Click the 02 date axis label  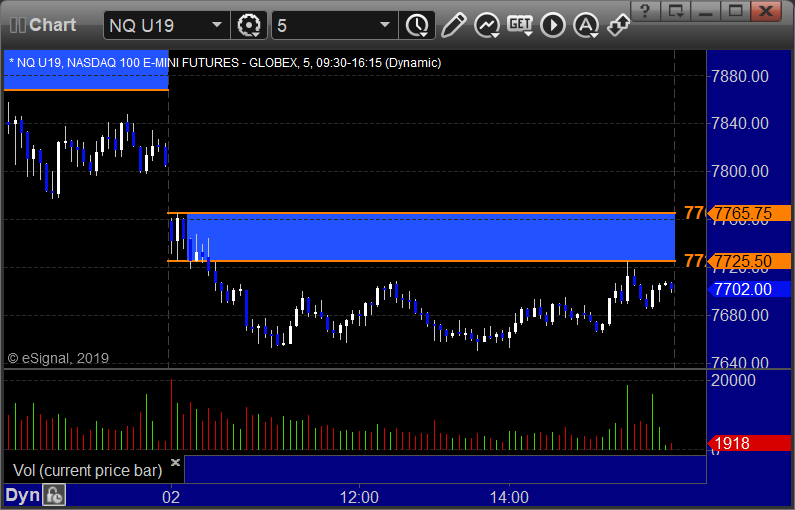[171, 497]
